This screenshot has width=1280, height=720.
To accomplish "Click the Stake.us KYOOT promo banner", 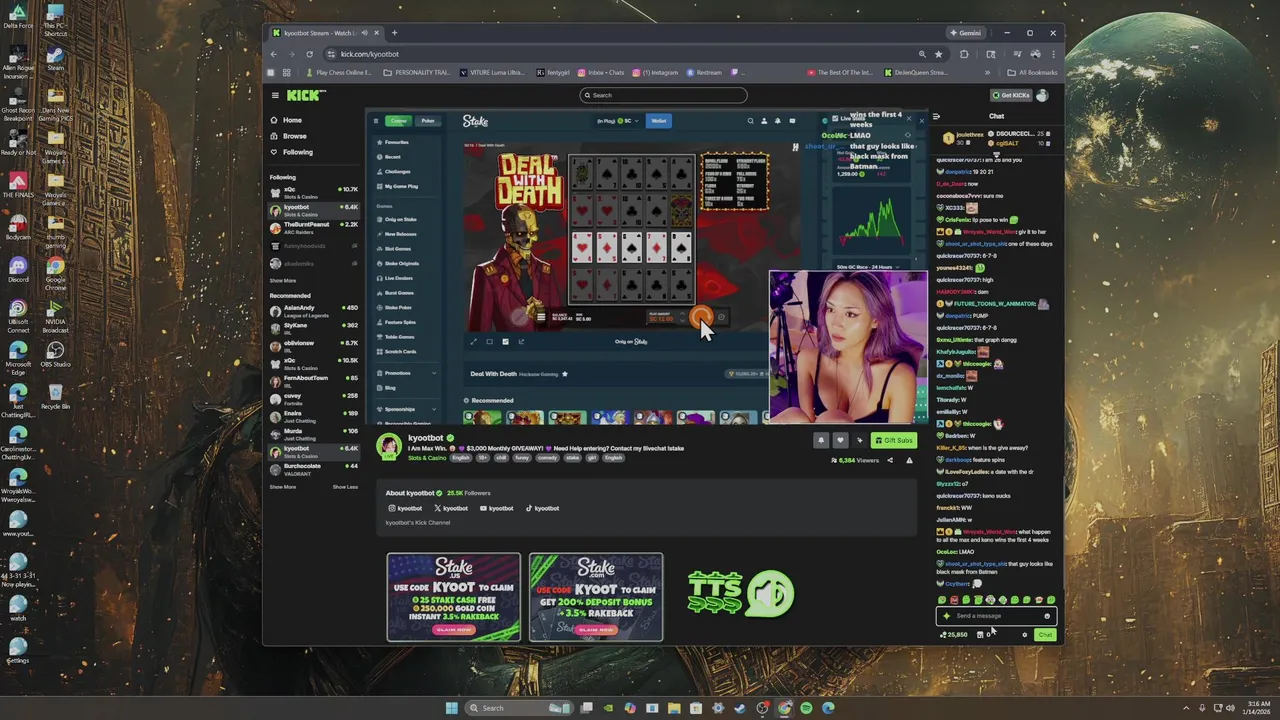I will click(x=454, y=597).
